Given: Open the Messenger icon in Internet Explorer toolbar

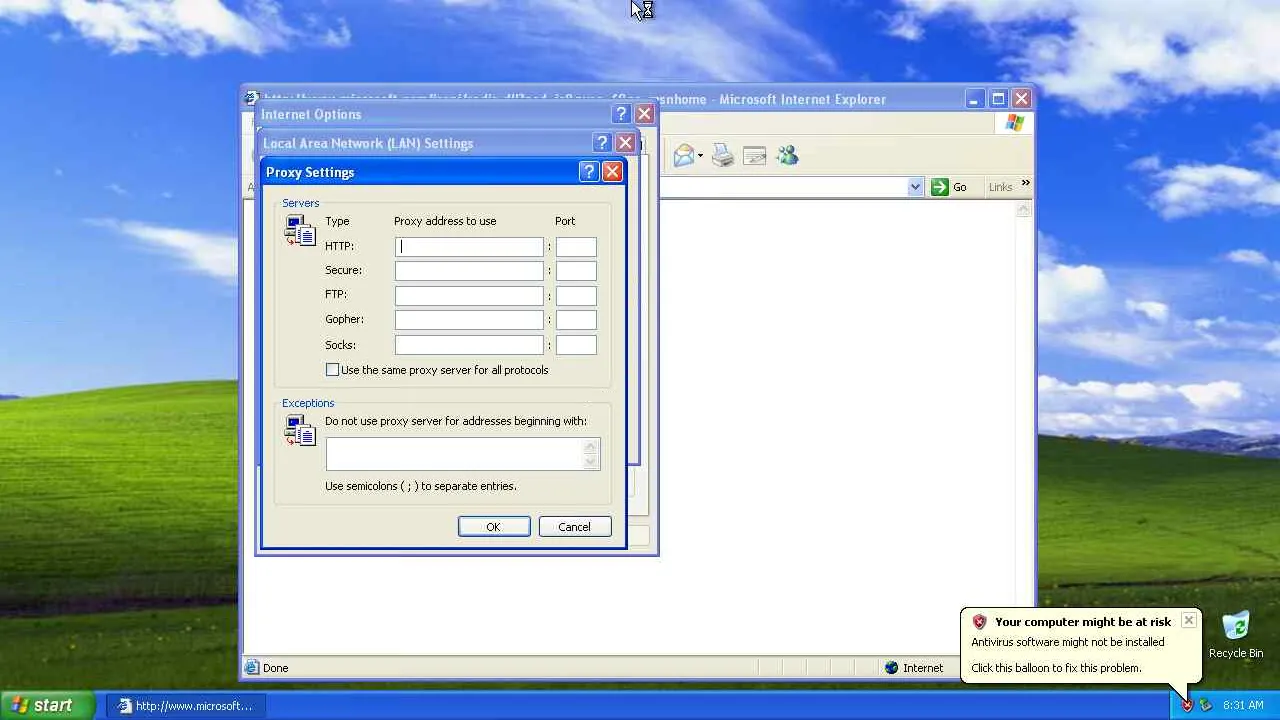Looking at the screenshot, I should (787, 156).
